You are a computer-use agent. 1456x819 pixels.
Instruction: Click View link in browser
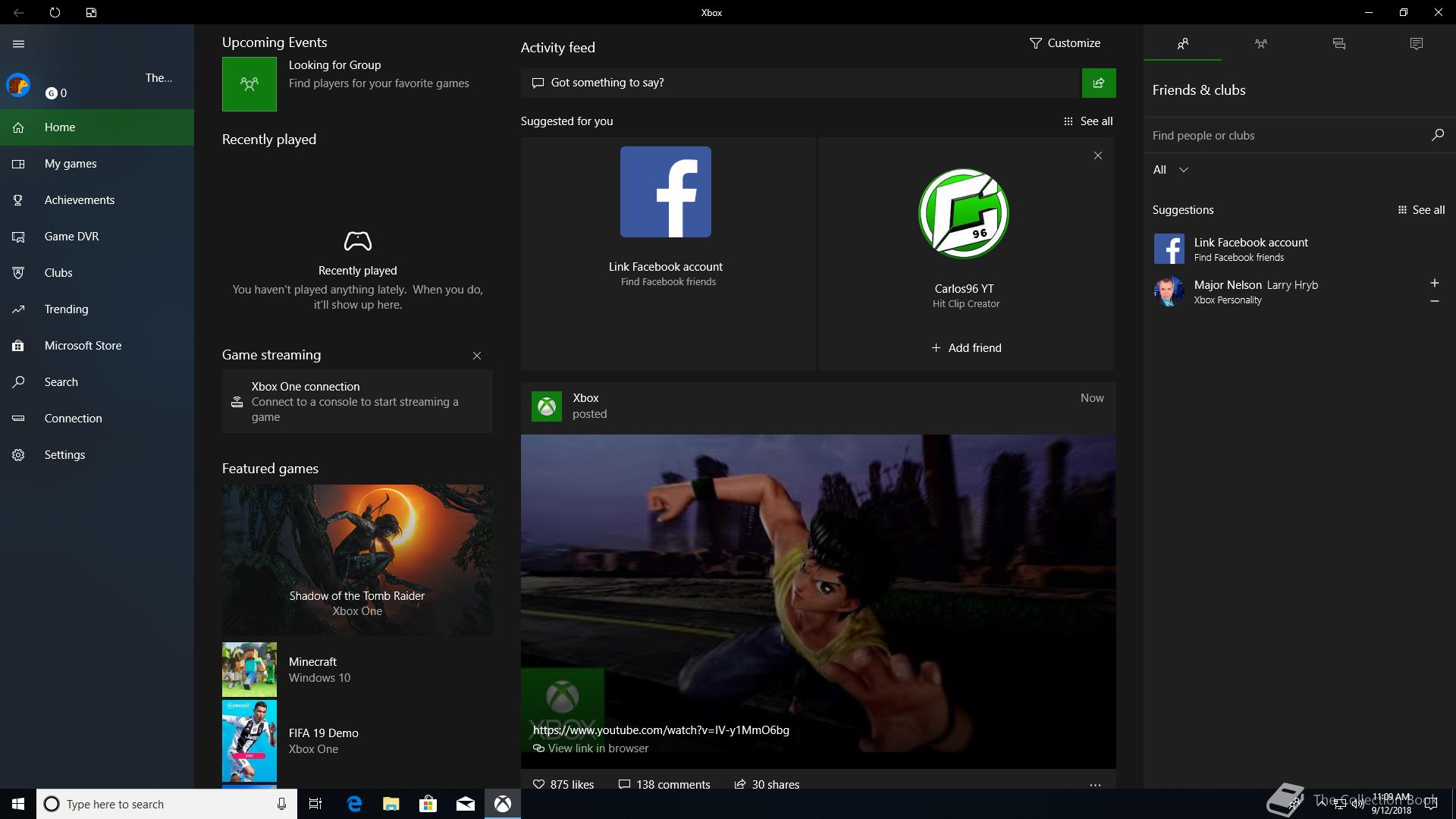pyautogui.click(x=591, y=748)
